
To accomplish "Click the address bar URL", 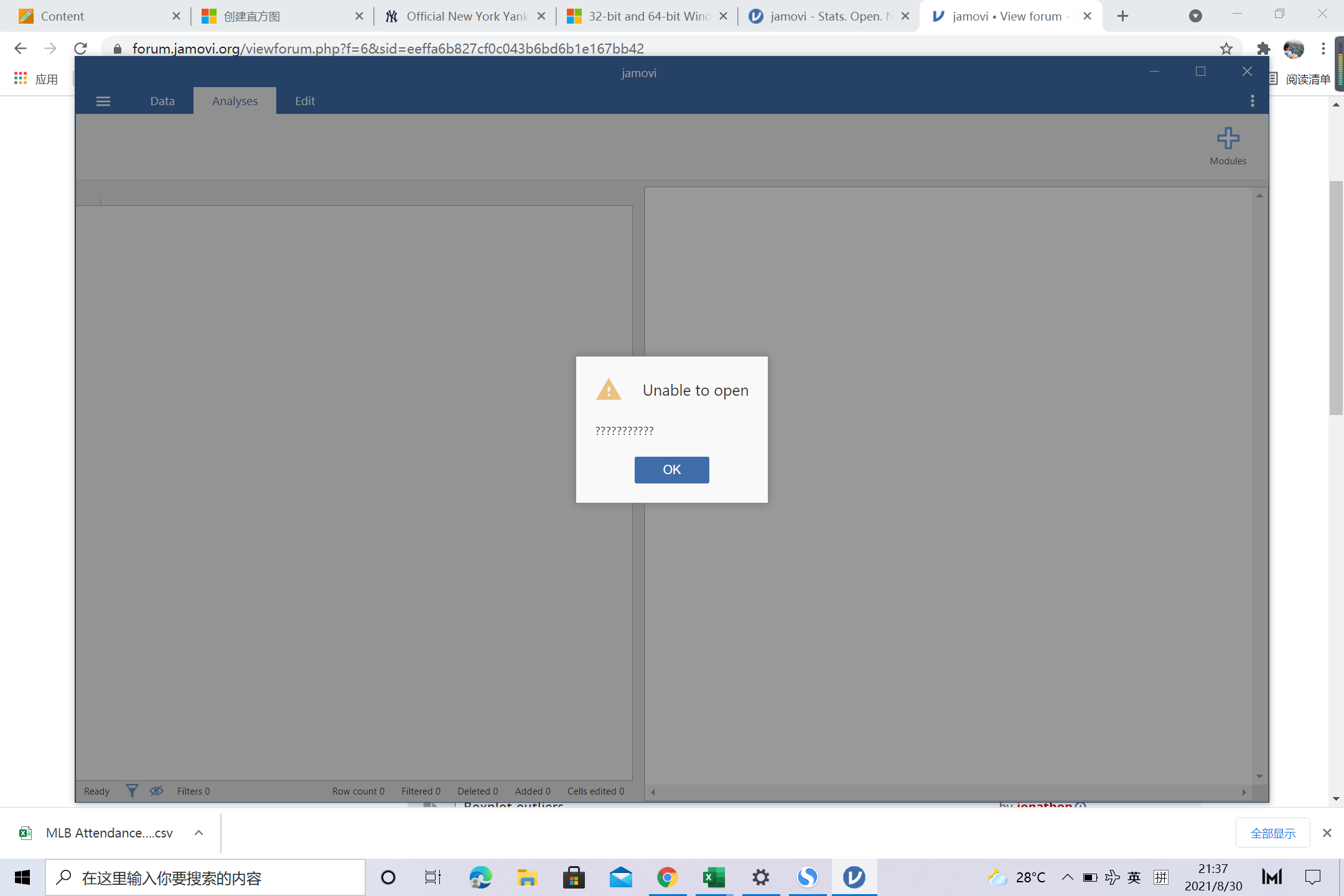I will click(x=388, y=49).
